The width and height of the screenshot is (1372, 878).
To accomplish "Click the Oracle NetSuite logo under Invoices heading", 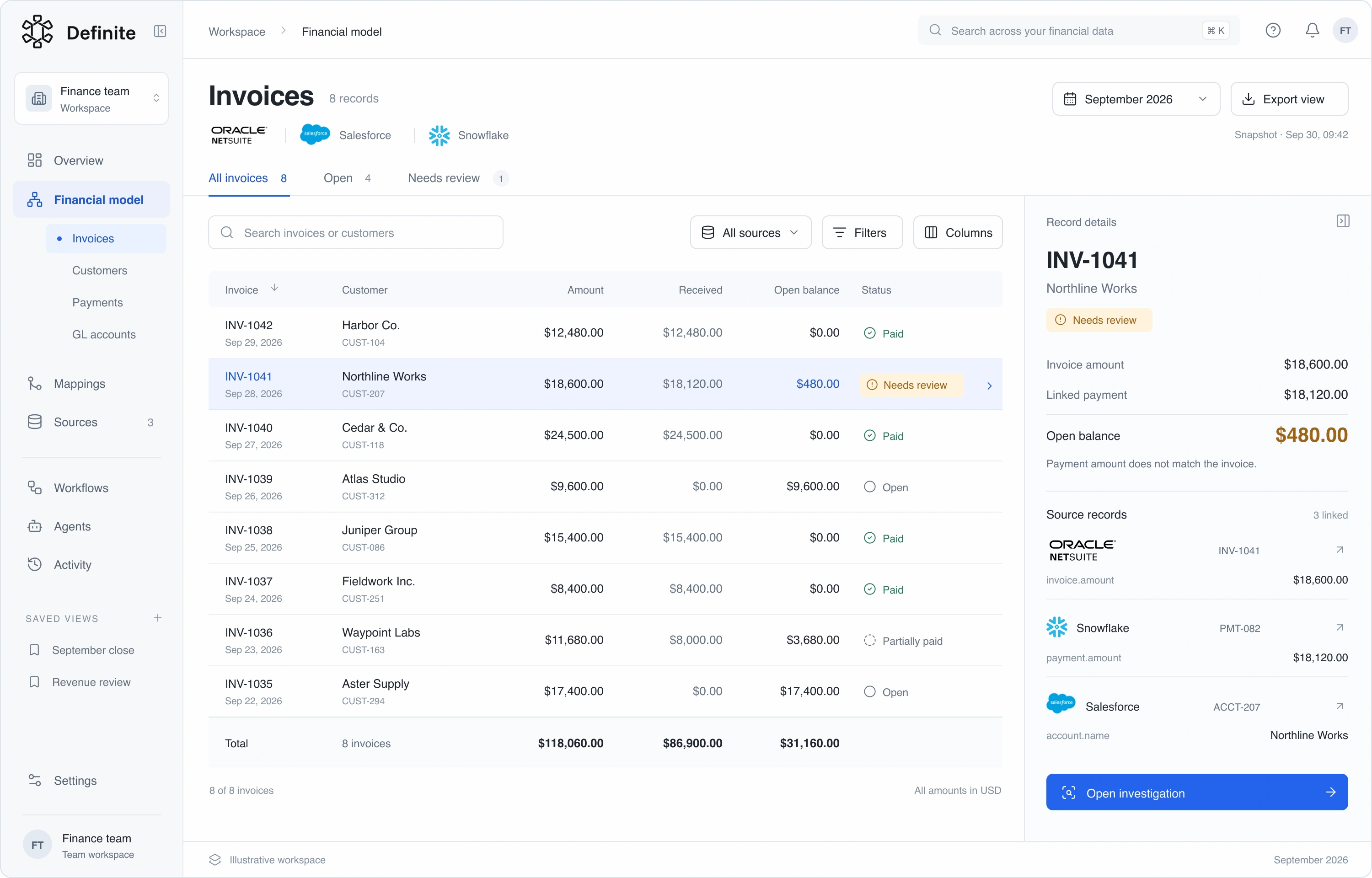I will (x=238, y=135).
